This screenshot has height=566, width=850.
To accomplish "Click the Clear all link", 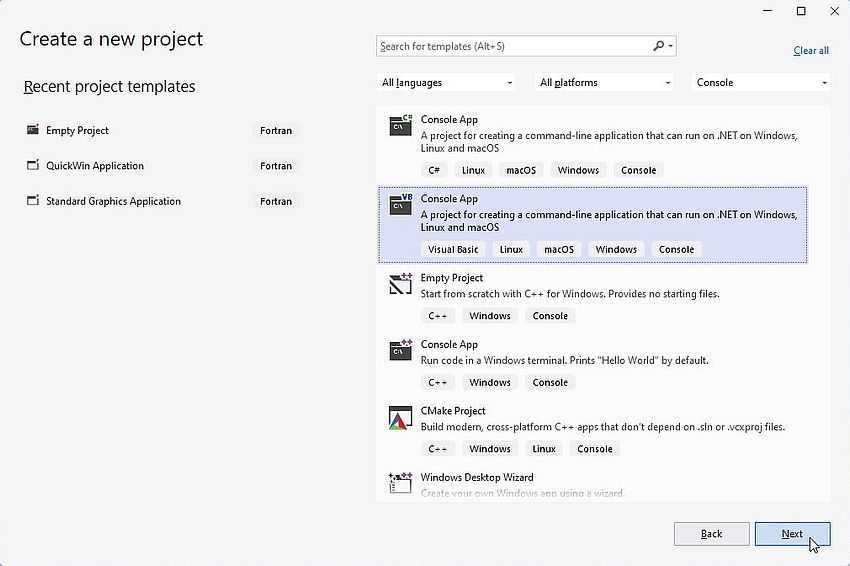I will (811, 50).
